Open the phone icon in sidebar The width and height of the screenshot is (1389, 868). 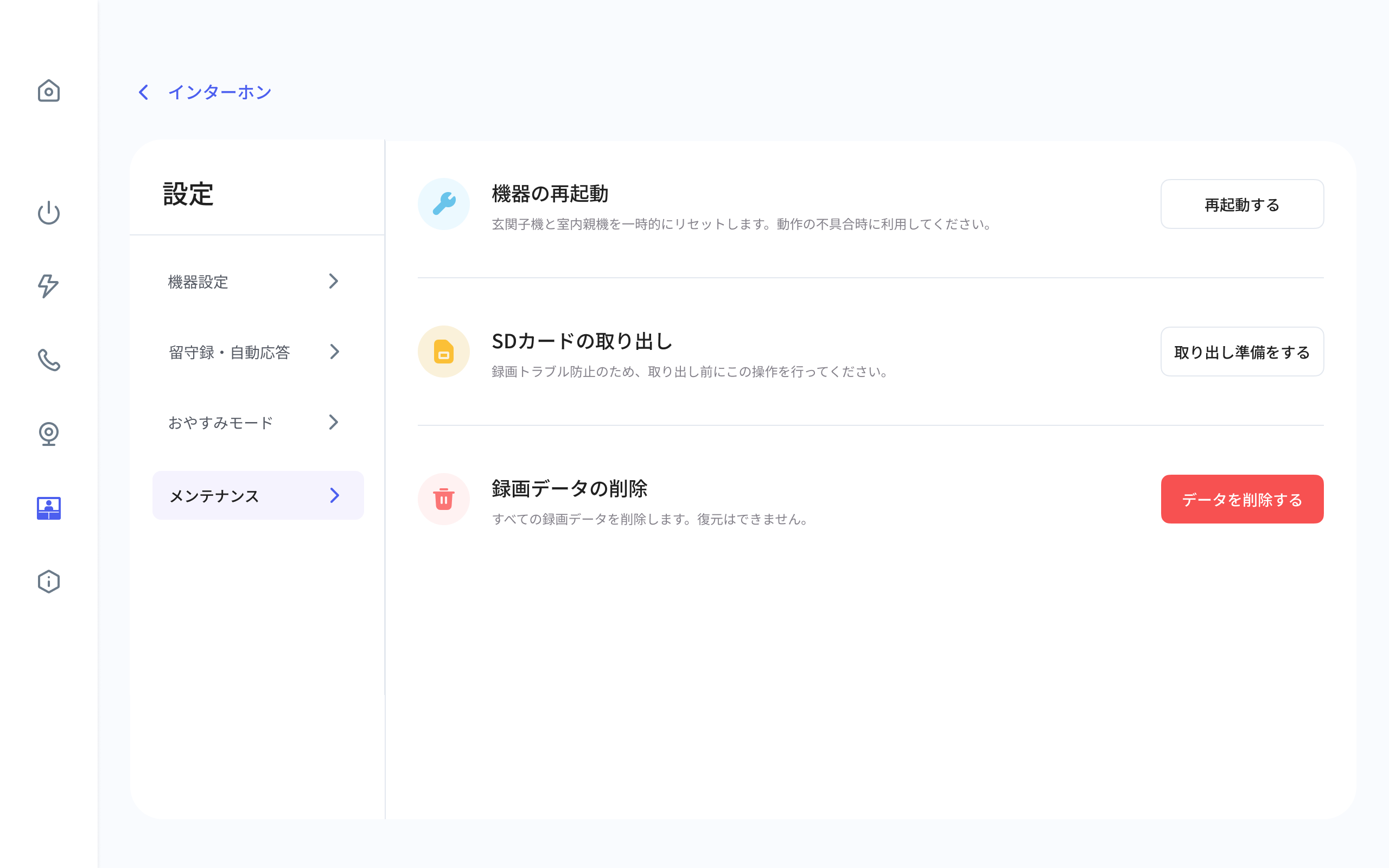tap(49, 360)
